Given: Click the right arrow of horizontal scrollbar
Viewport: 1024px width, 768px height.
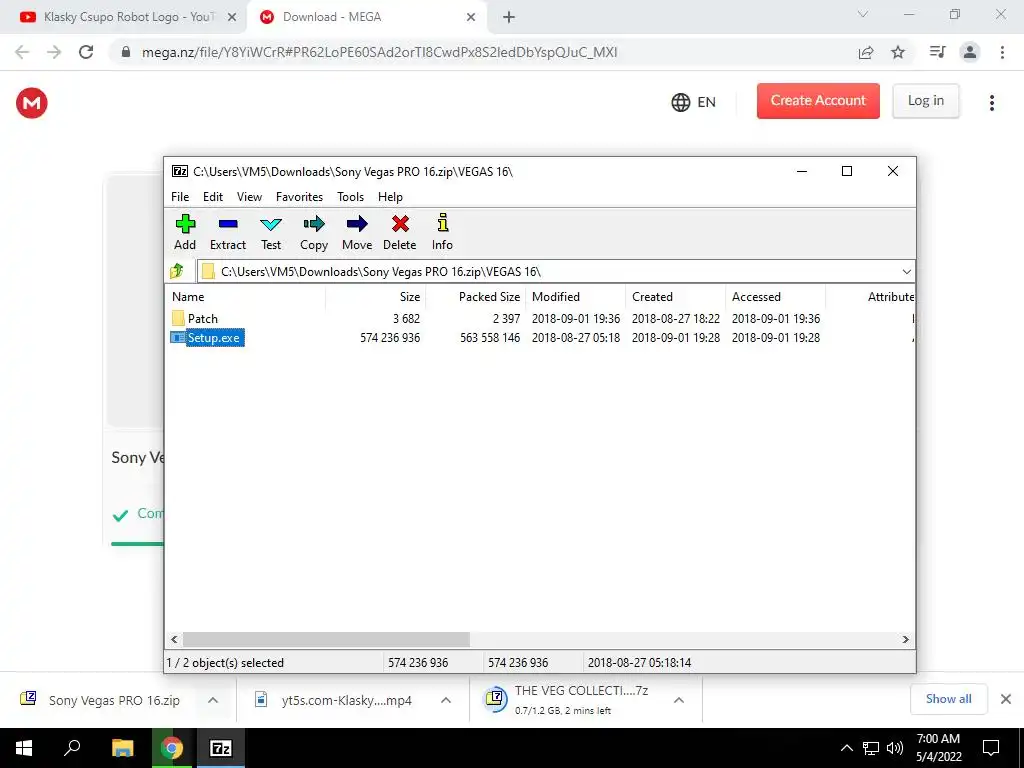Looking at the screenshot, I should coord(905,639).
